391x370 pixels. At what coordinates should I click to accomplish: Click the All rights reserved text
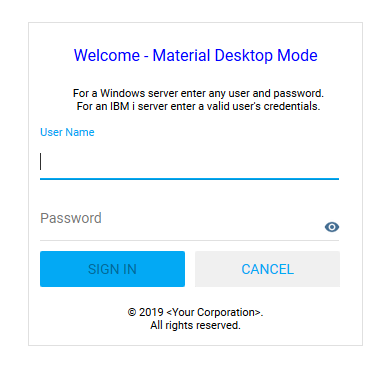point(195,325)
